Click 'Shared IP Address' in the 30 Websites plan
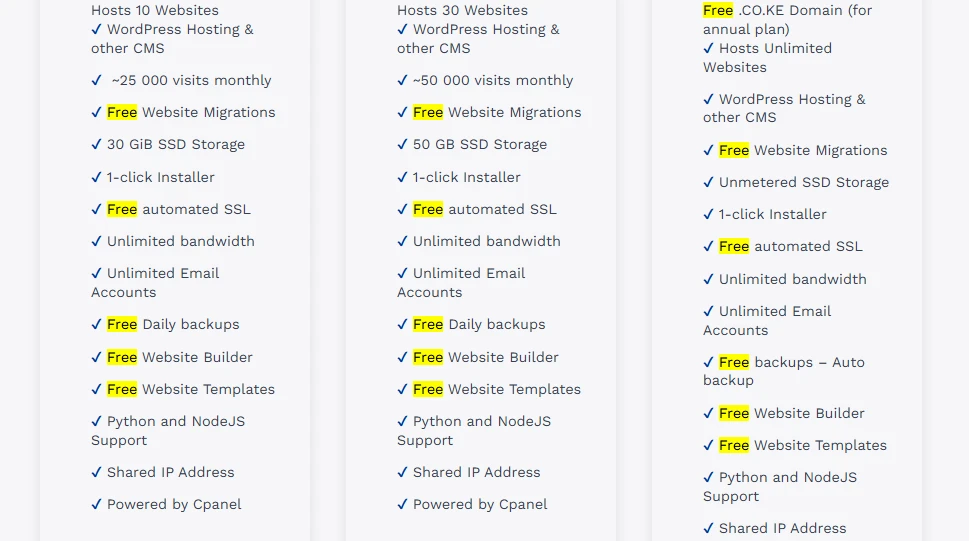This screenshot has width=969, height=541. coord(476,472)
